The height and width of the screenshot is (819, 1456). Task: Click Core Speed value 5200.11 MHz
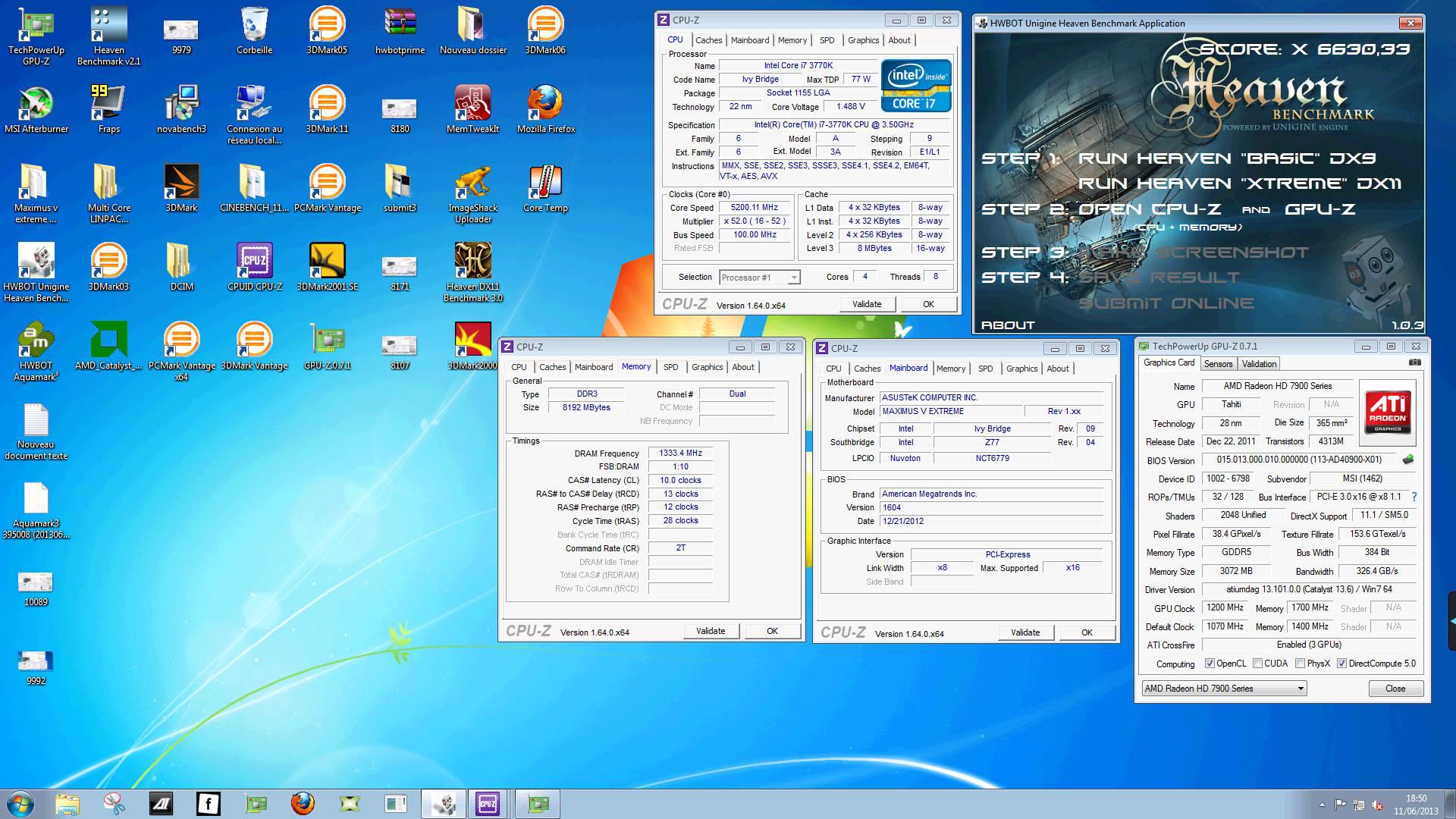[754, 208]
